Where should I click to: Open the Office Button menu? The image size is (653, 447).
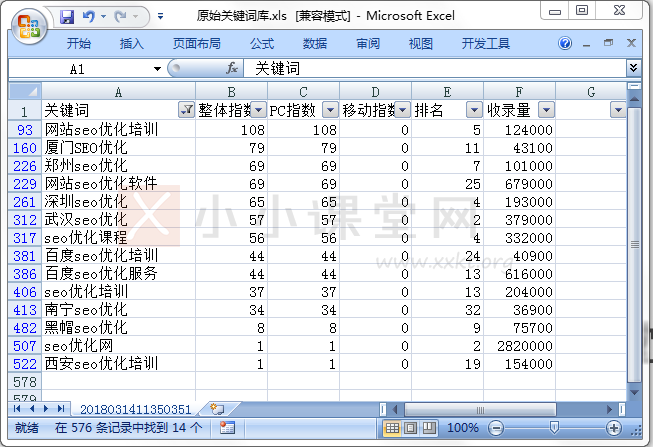29,27
